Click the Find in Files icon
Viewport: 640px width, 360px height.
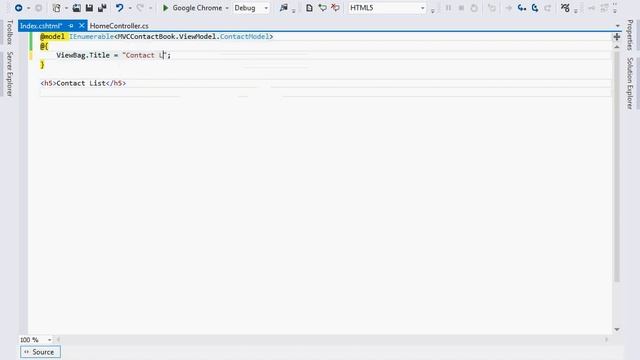click(284, 8)
